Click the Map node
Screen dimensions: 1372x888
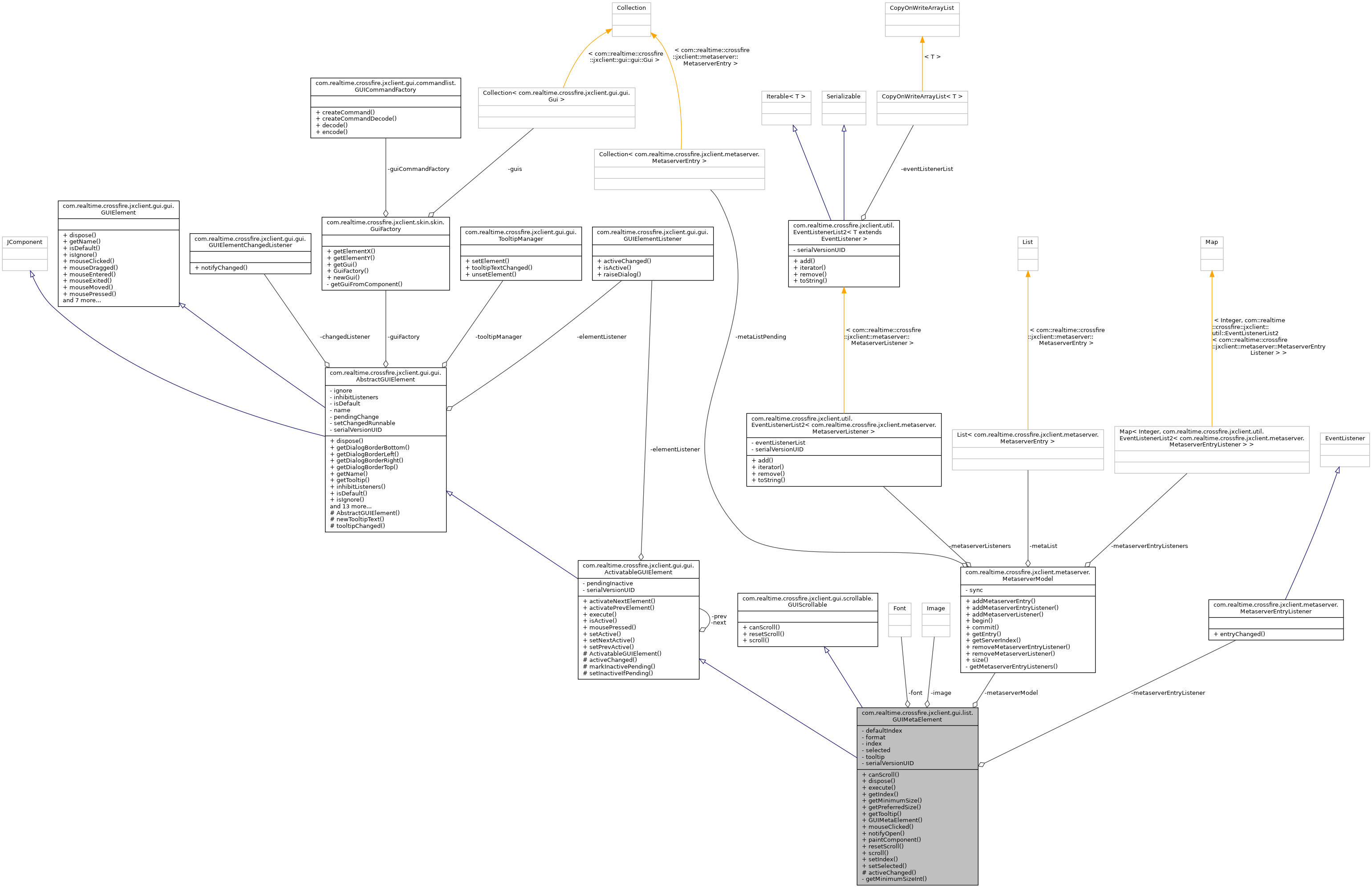click(1212, 254)
